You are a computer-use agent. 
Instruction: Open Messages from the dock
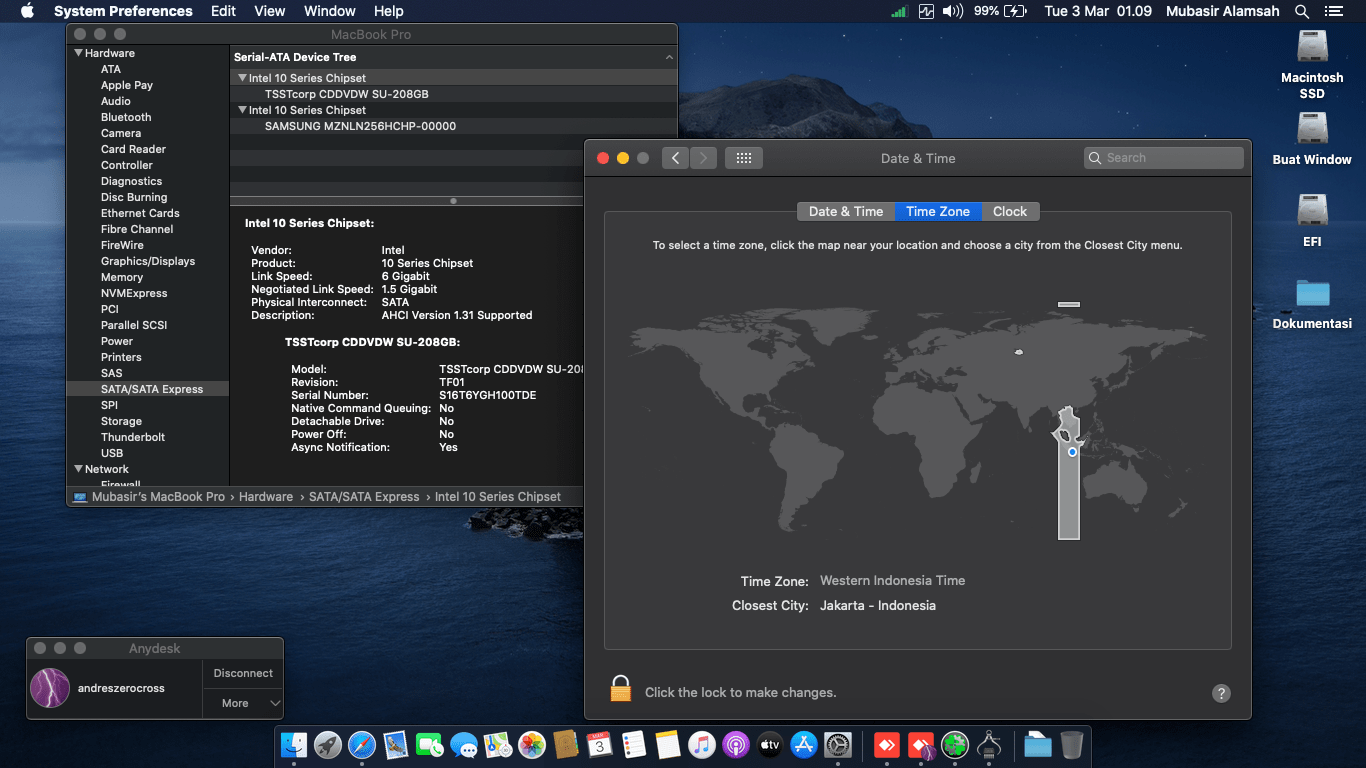click(x=464, y=744)
